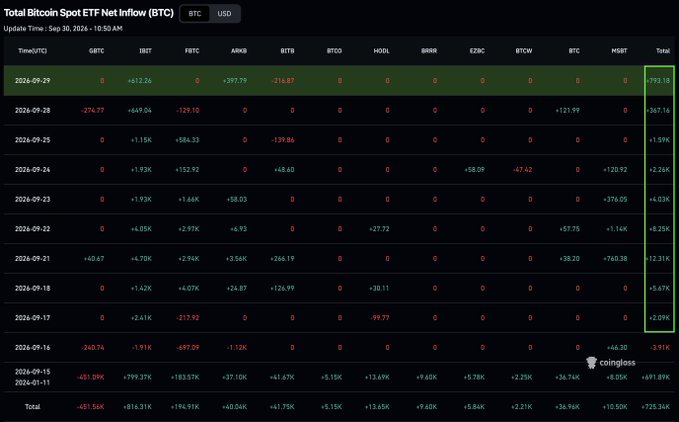Click the Total column header

click(x=663, y=51)
